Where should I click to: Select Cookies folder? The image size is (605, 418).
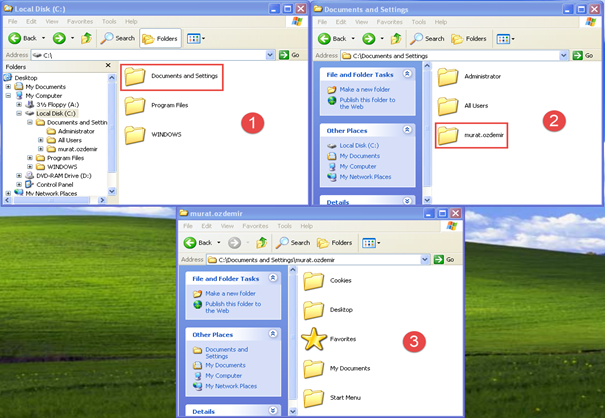tap(328, 281)
